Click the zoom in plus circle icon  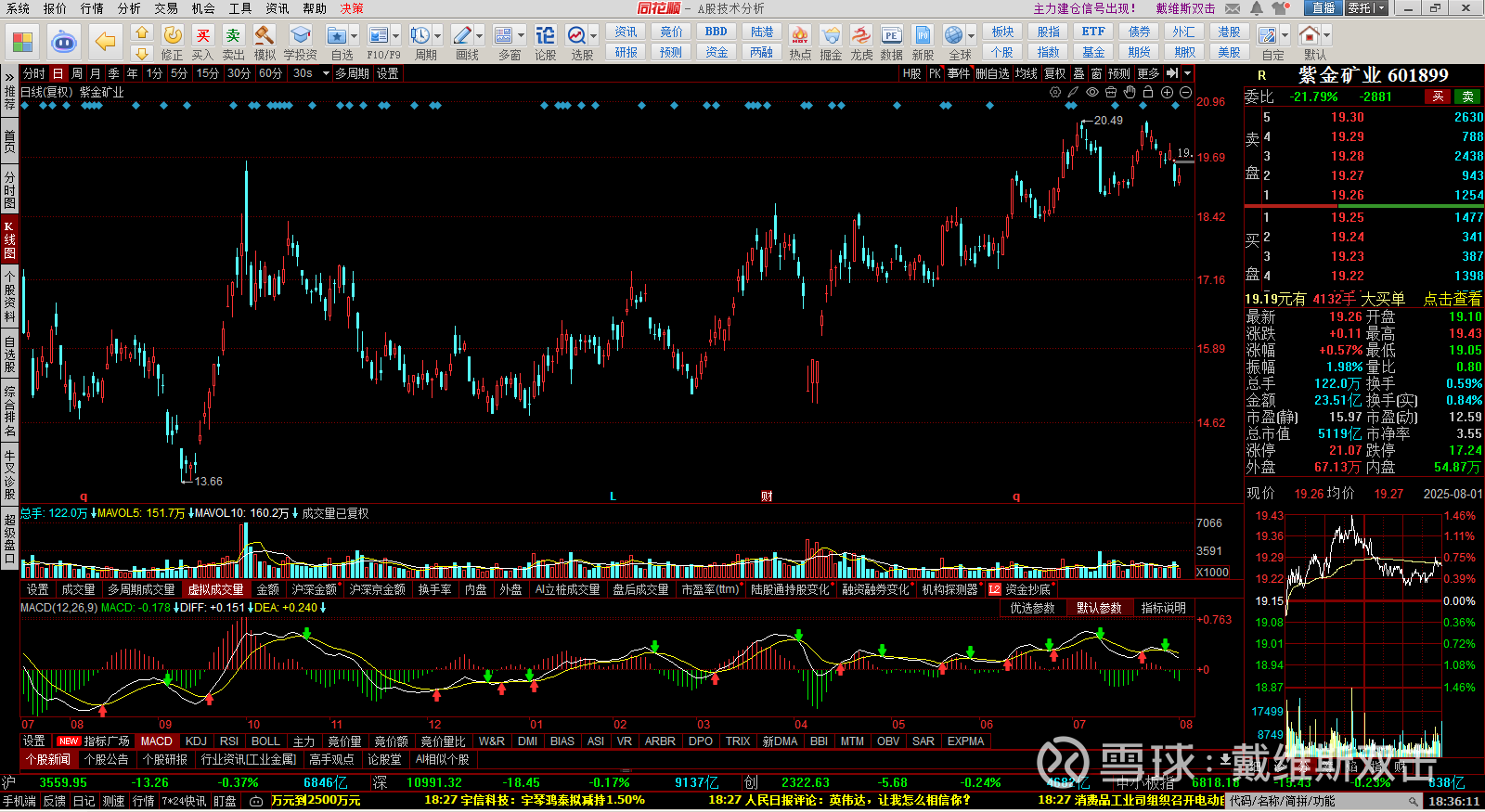1167,92
